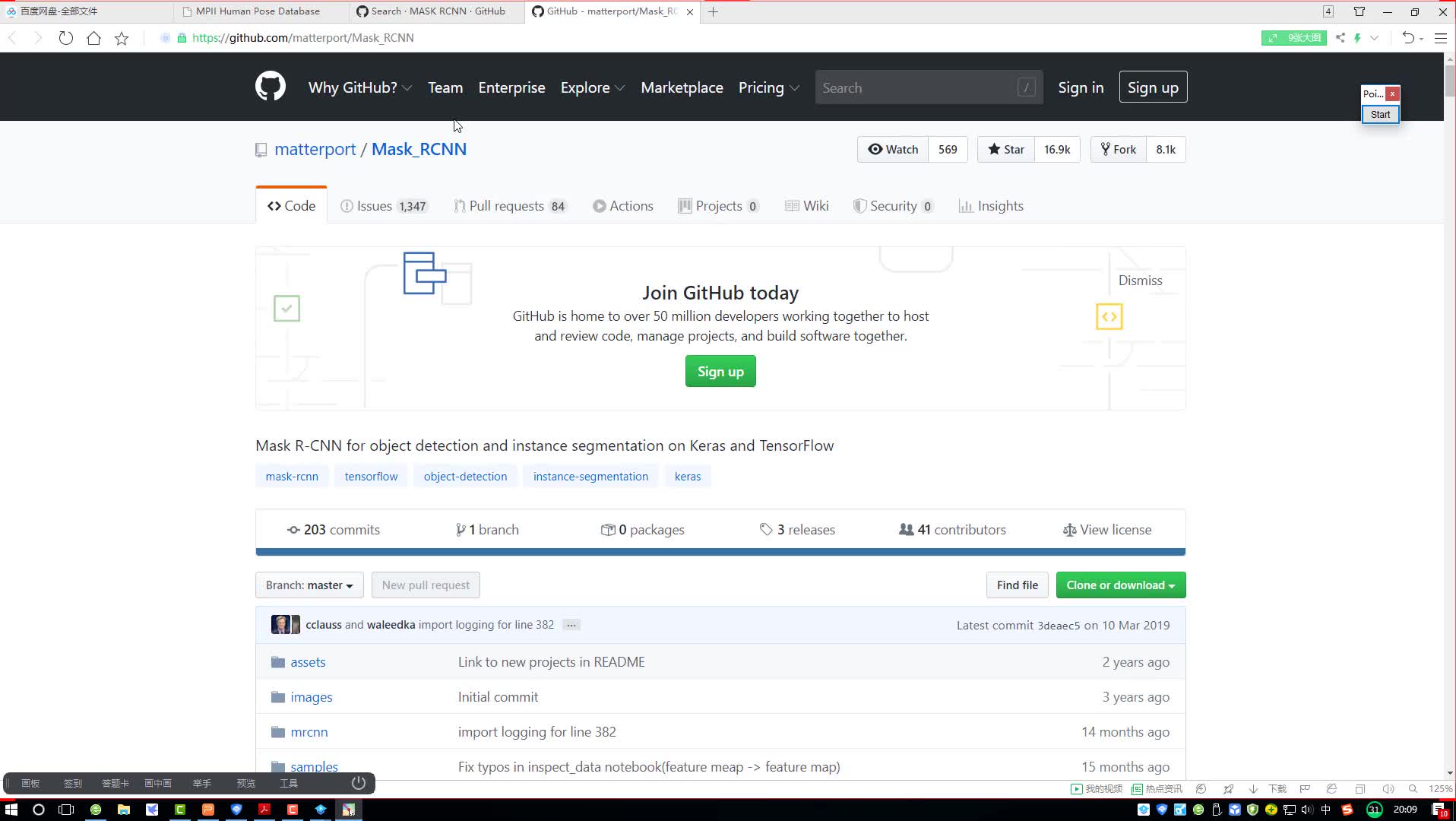Click the 热点资讯 news icon in the status bar

[x=1157, y=788]
